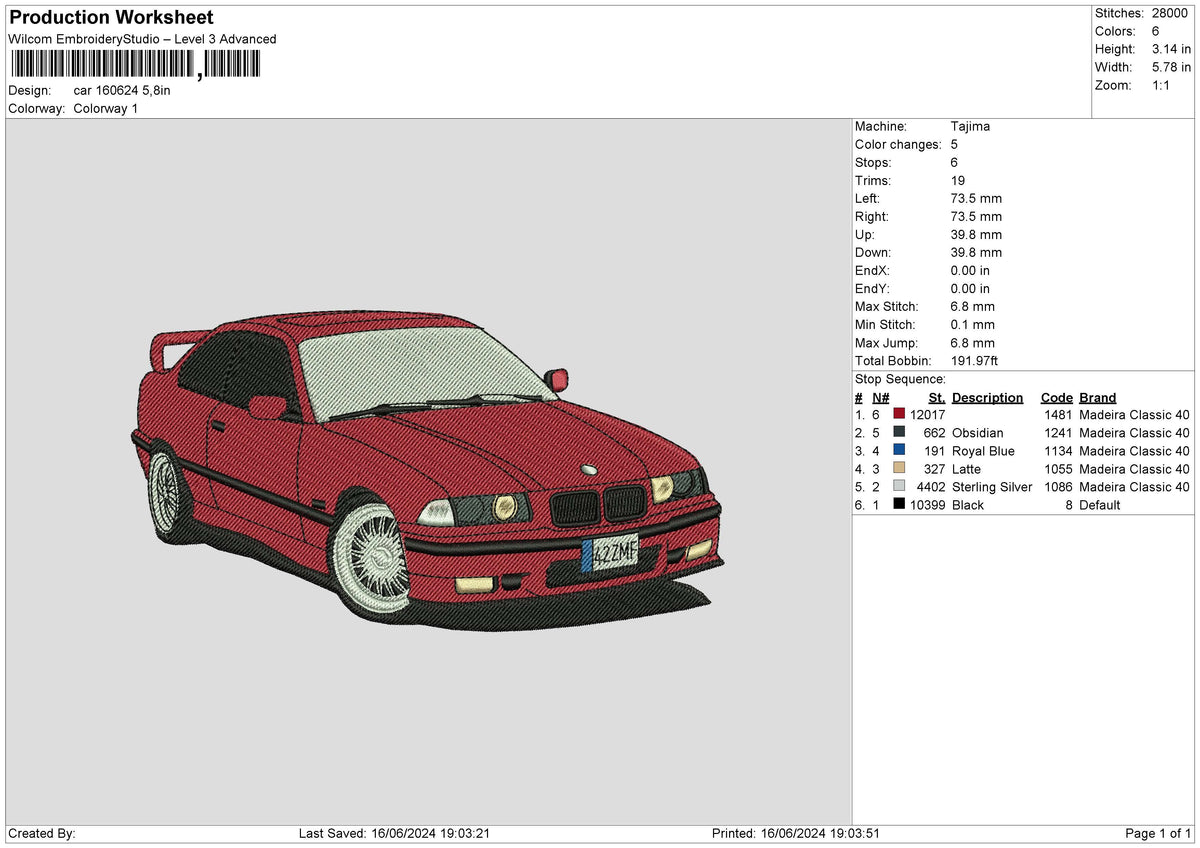Screen dimensions: 1200x848
Task: Click the design name 'car 160624 5,8in'
Action: pyautogui.click(x=122, y=90)
